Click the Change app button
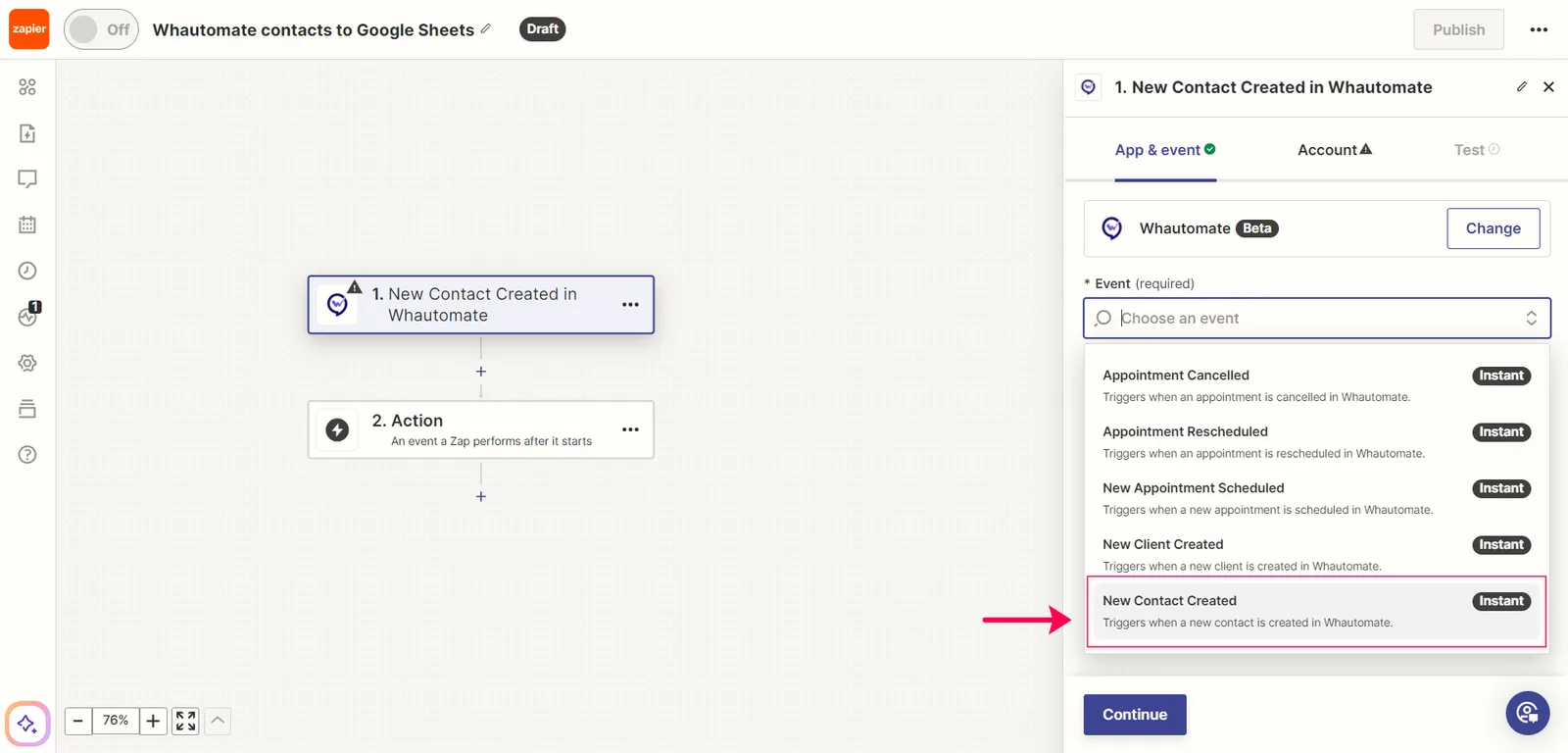Viewport: 1568px width, 753px height. click(x=1494, y=228)
